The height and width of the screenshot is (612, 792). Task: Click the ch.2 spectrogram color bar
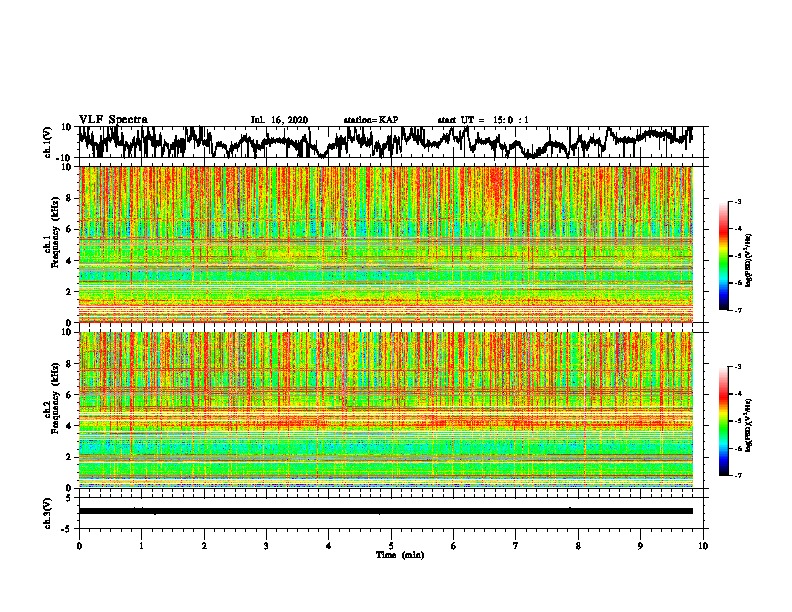[x=723, y=421]
